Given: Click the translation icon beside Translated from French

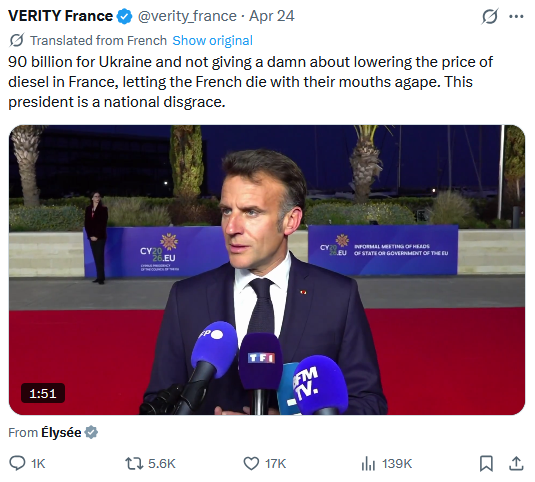Looking at the screenshot, I should click(17, 40).
